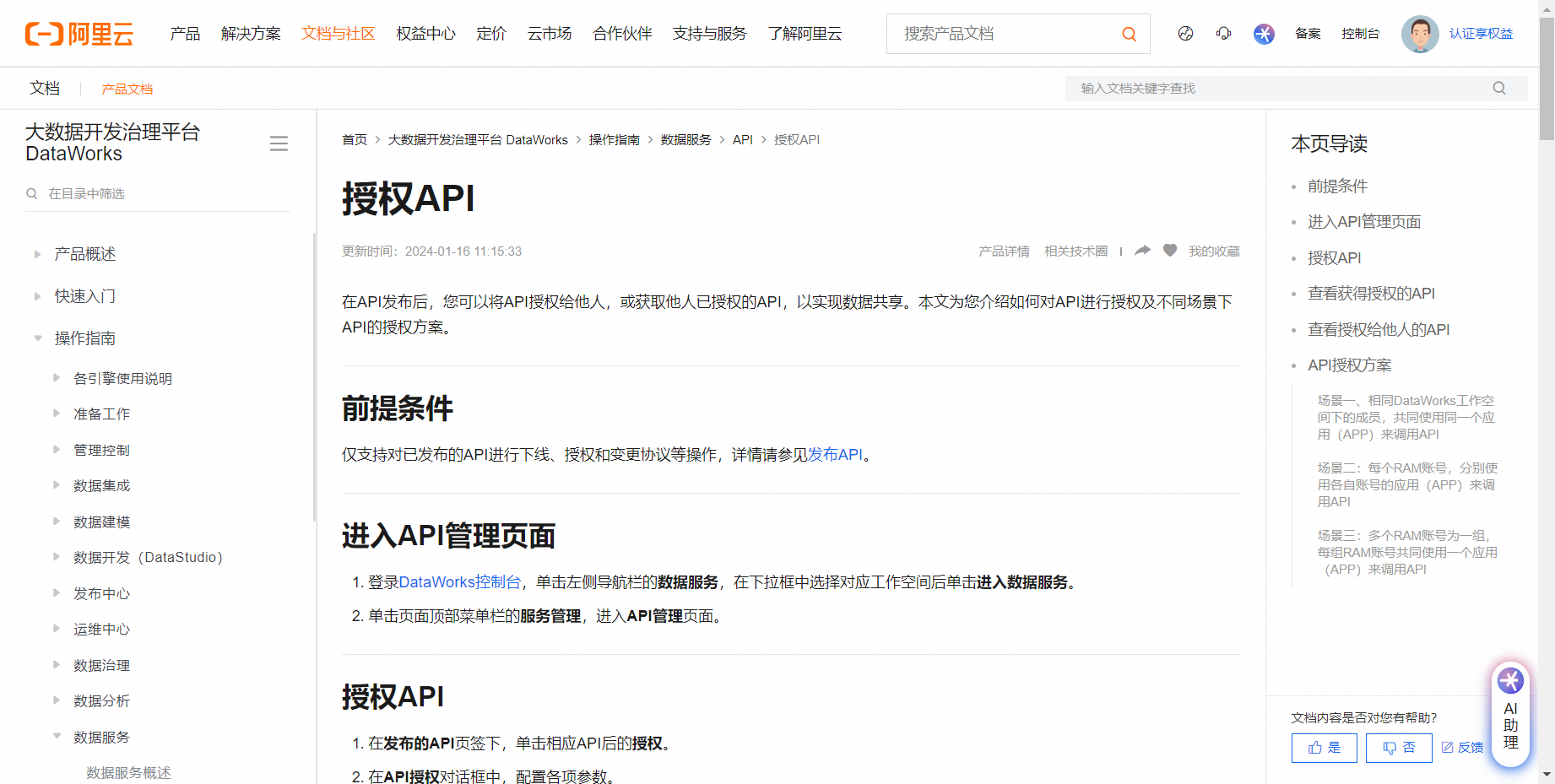
Task: Click the 反馈 feedback edit icon
Action: [x=1447, y=748]
